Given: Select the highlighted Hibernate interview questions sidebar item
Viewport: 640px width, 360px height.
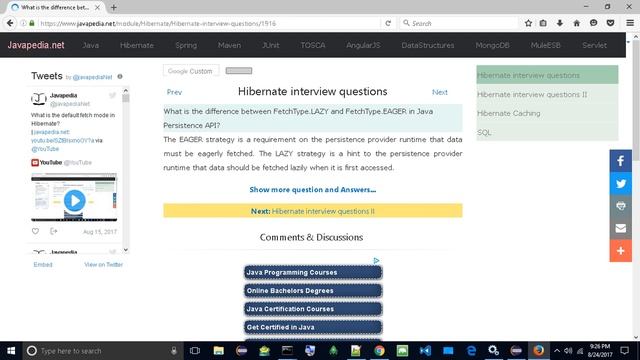Looking at the screenshot, I should (547, 75).
